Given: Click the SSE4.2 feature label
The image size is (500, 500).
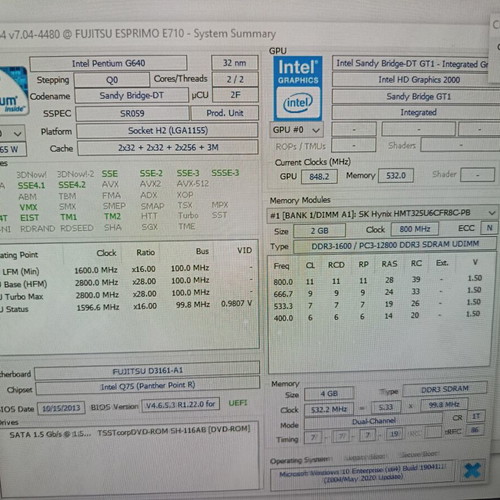Looking at the screenshot, I should (72, 185).
